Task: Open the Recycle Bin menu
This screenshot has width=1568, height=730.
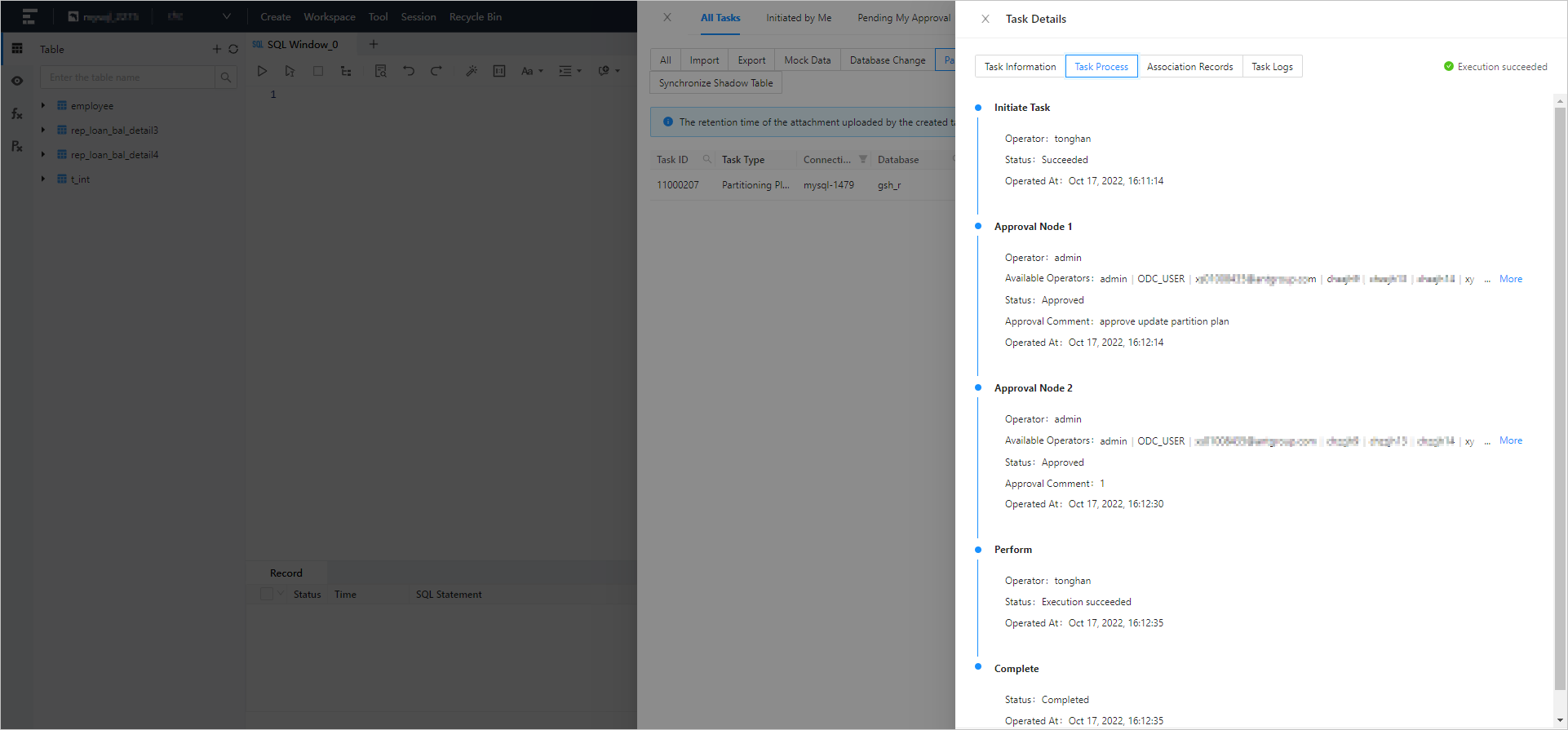Action: coord(476,16)
